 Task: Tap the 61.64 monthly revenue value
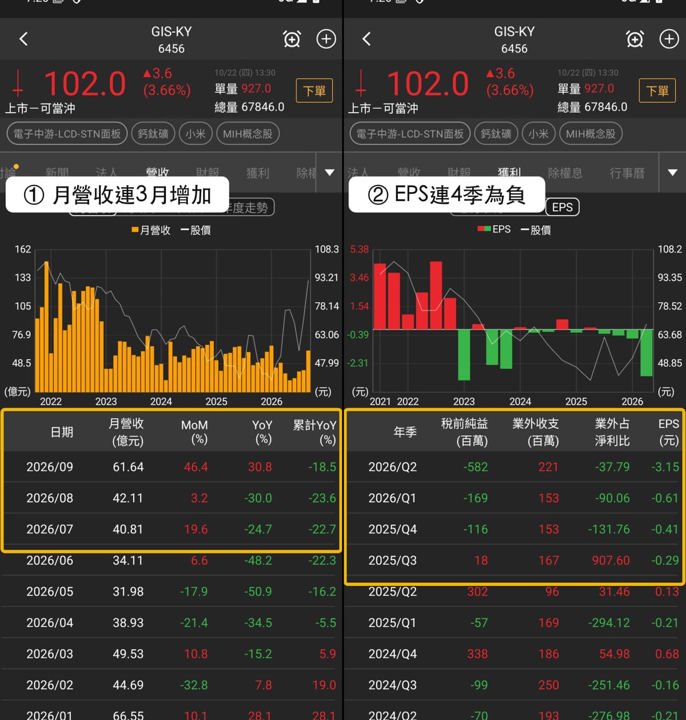click(128, 467)
